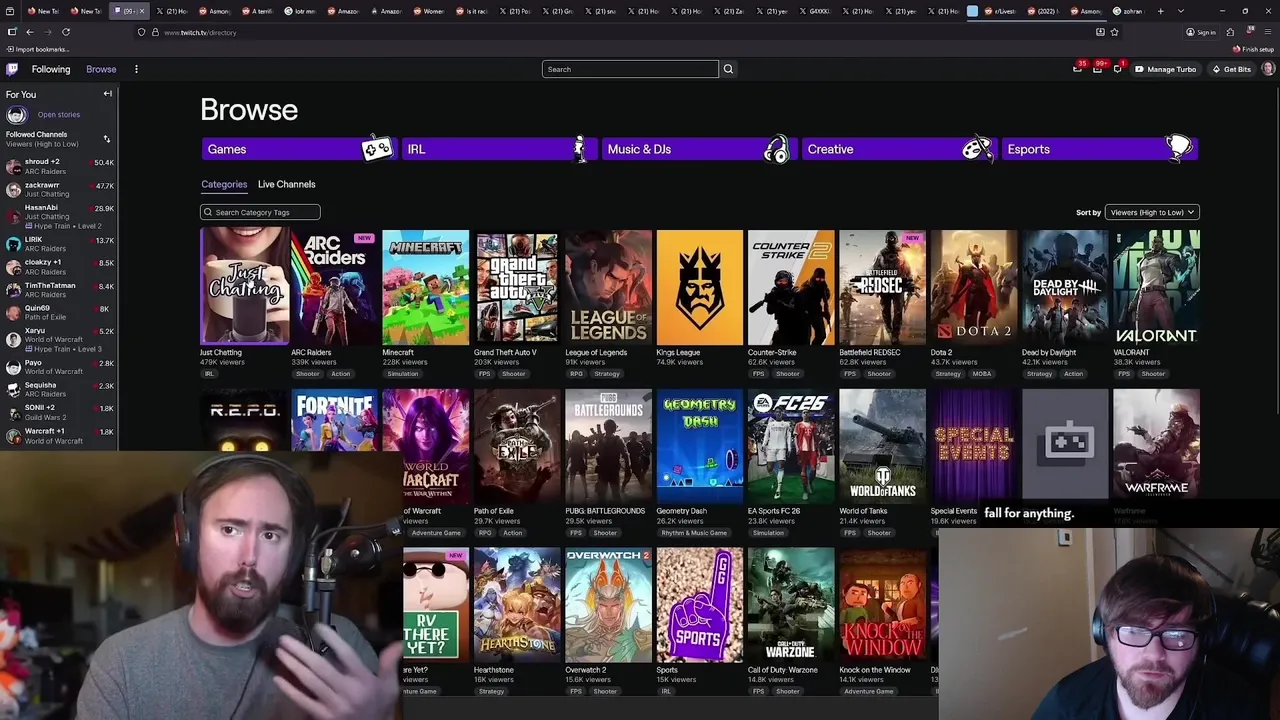This screenshot has width=1280, height=720.
Task: Click the address bar lock icon
Action: pyautogui.click(x=155, y=32)
